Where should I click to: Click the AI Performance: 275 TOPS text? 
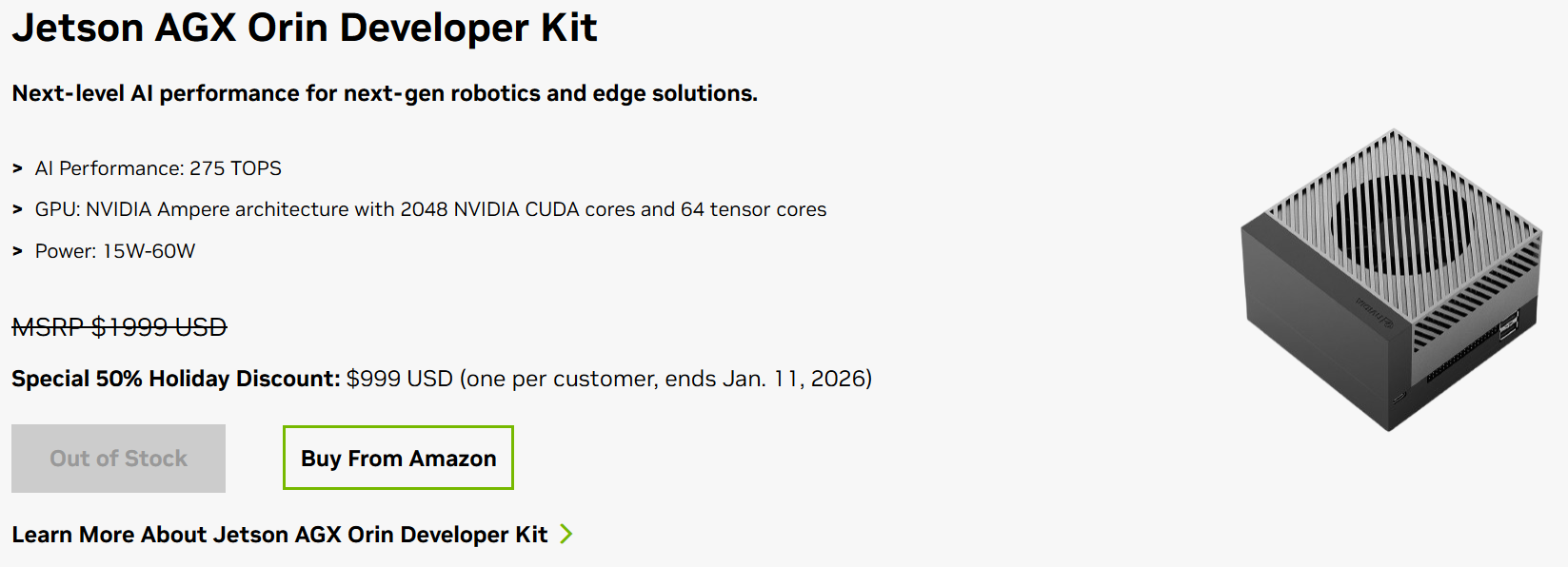[x=158, y=168]
